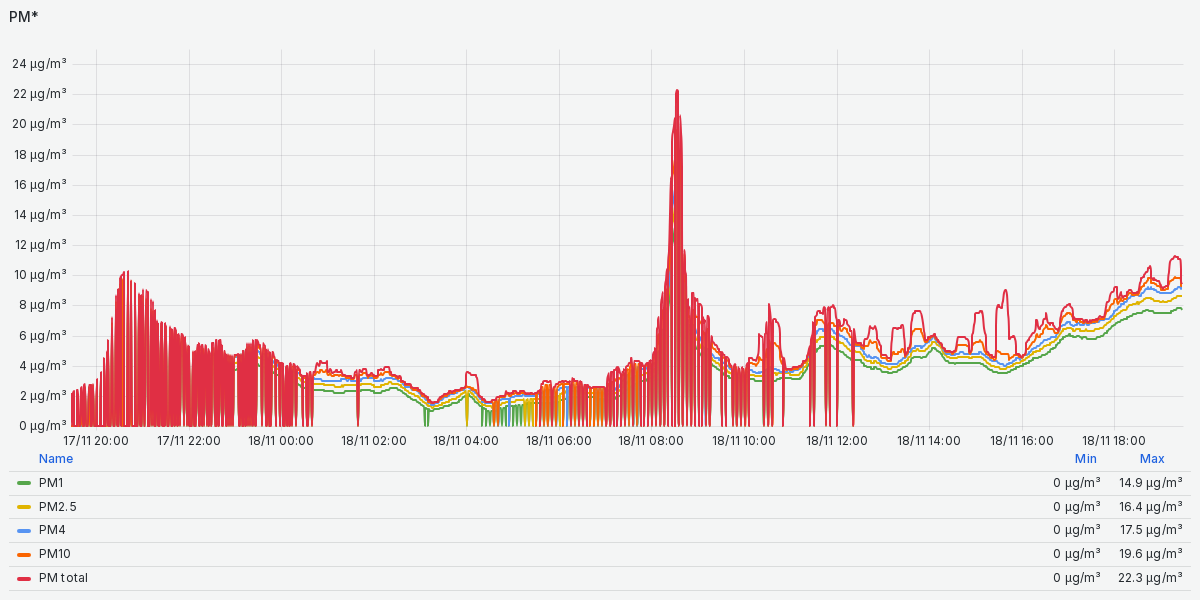Sort legend by the Min column header

1085,459
